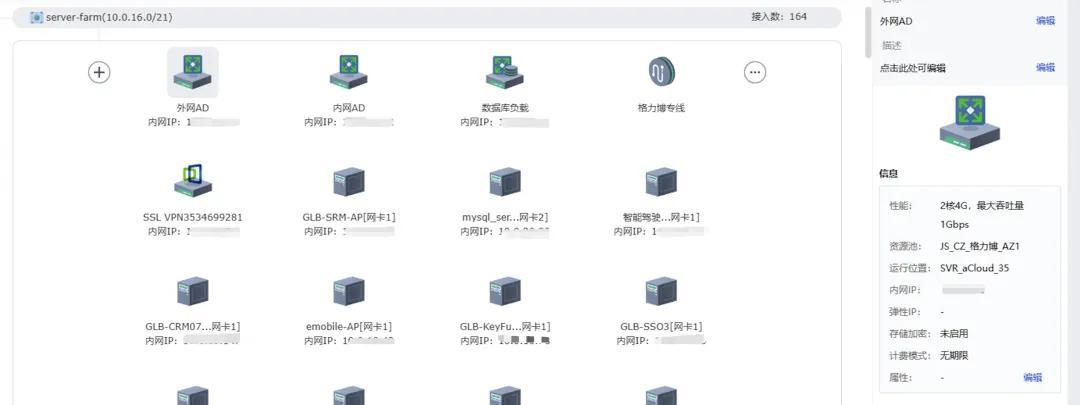
Task: Click the plus add-device button
Action: 99,72
